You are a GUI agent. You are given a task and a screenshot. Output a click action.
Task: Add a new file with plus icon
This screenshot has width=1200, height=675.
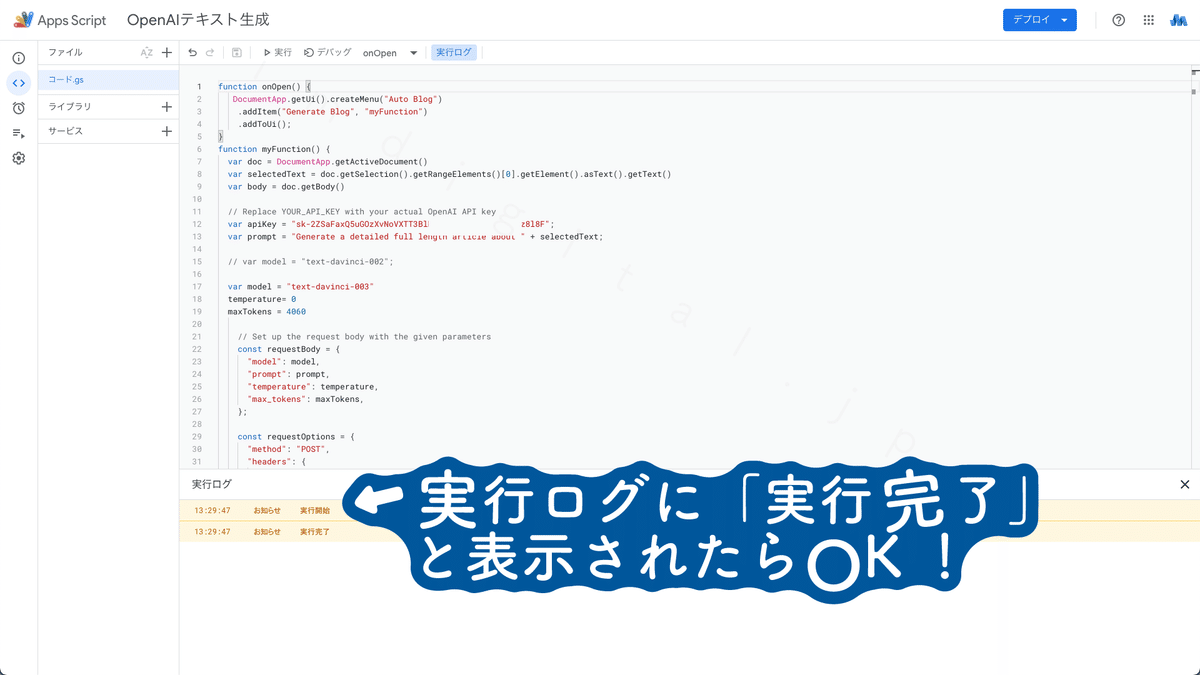(x=167, y=53)
